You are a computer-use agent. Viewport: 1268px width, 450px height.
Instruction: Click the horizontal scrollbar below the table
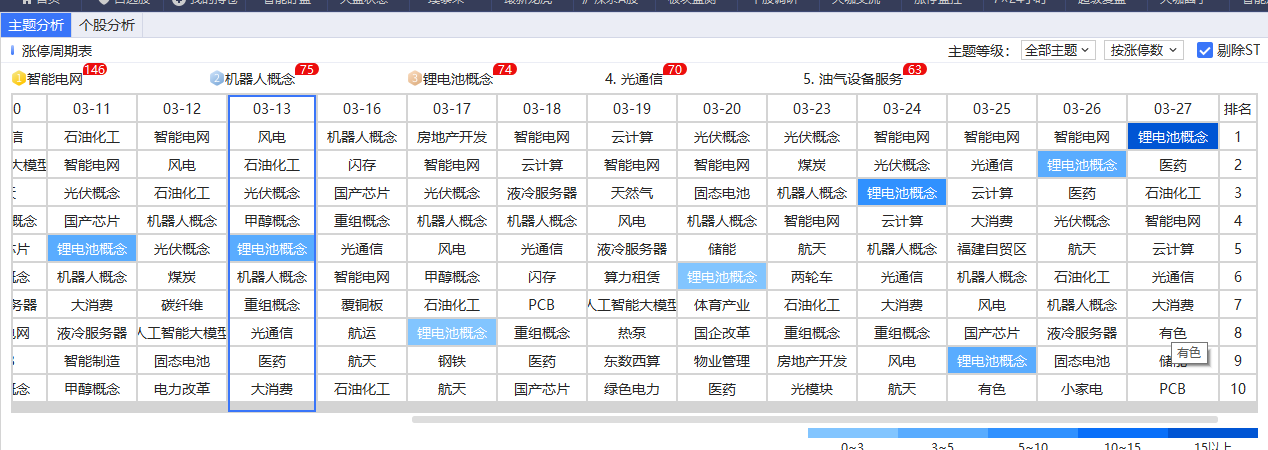[x=814, y=420]
